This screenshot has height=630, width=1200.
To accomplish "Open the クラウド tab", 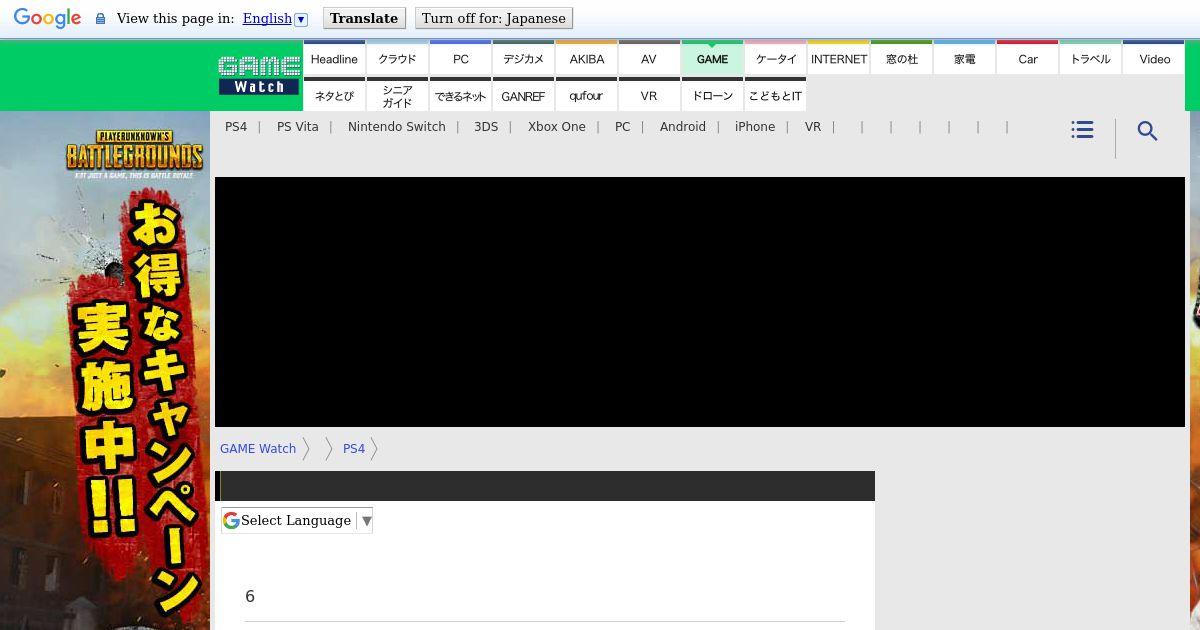I will (x=397, y=57).
